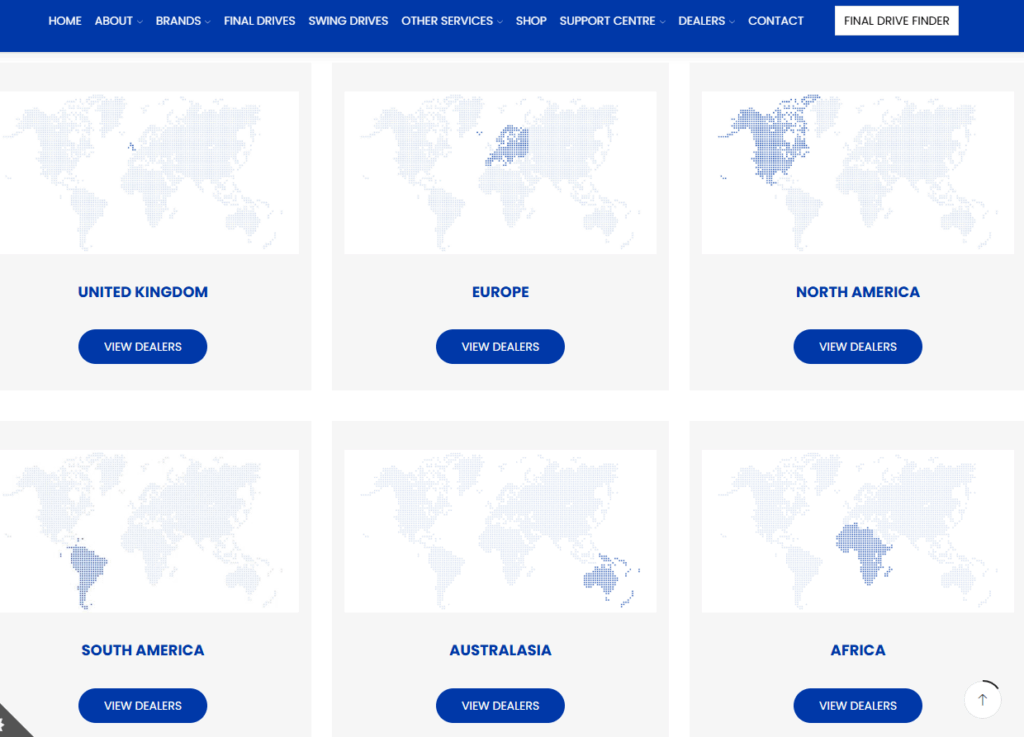This screenshot has height=737, width=1024.
Task: View dealers for North America
Action: pos(857,346)
